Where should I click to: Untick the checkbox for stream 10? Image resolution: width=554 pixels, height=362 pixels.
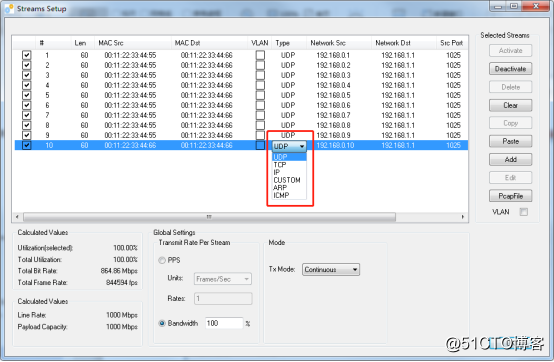[26, 145]
